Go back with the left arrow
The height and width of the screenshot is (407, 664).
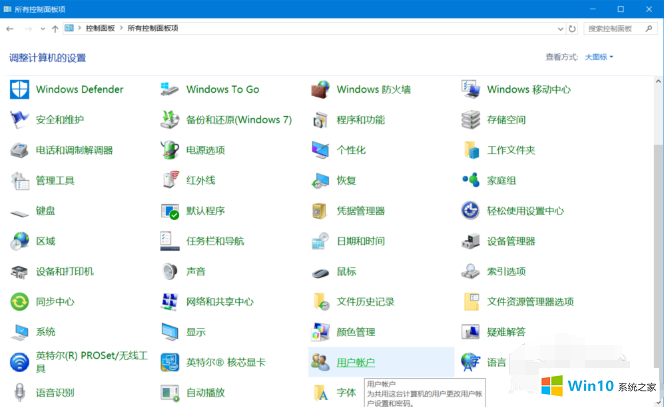pos(10,29)
